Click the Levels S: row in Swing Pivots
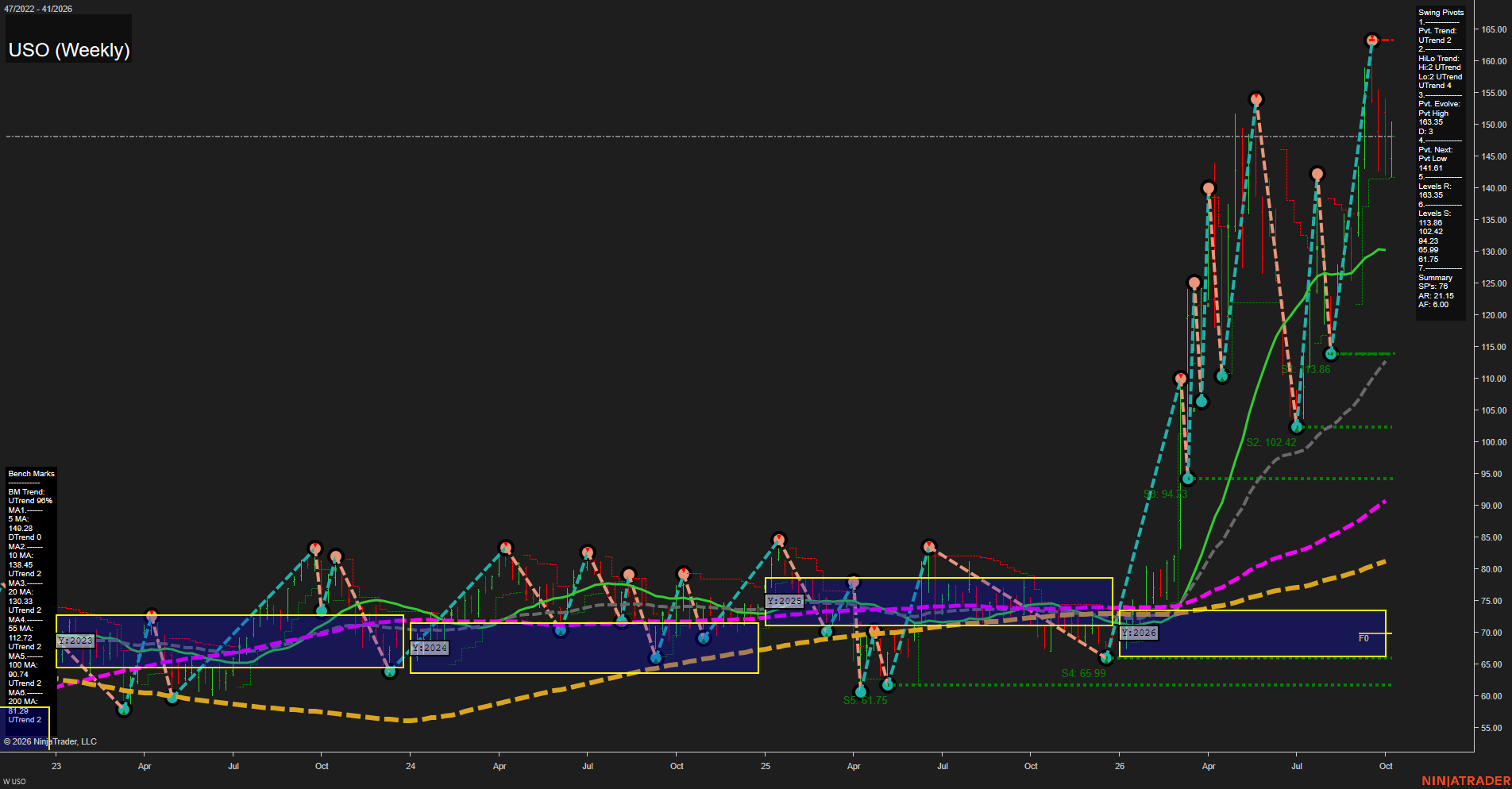This screenshot has height=789, width=1512. coord(1435,214)
